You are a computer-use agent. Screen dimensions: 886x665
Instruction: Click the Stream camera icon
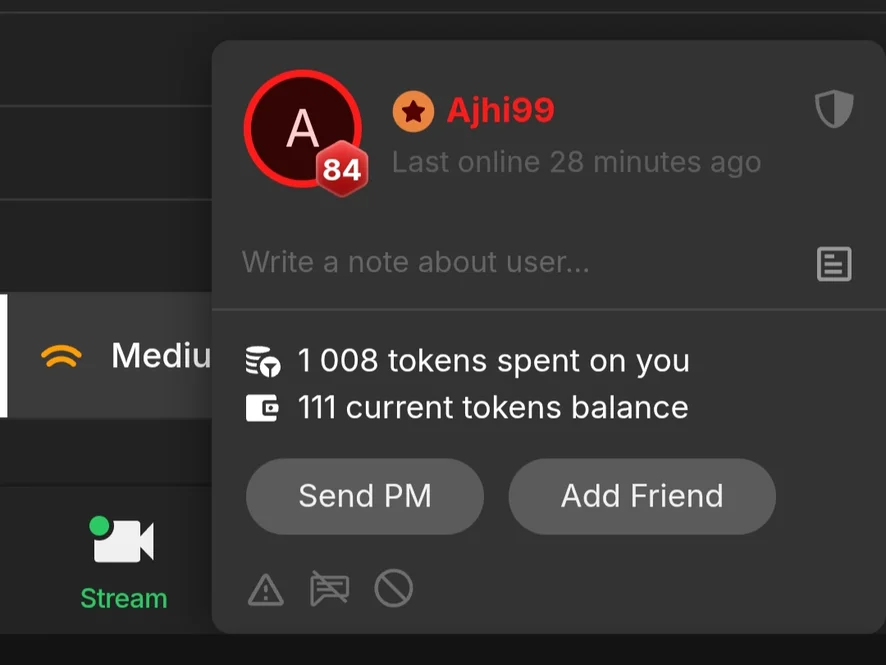(x=124, y=541)
